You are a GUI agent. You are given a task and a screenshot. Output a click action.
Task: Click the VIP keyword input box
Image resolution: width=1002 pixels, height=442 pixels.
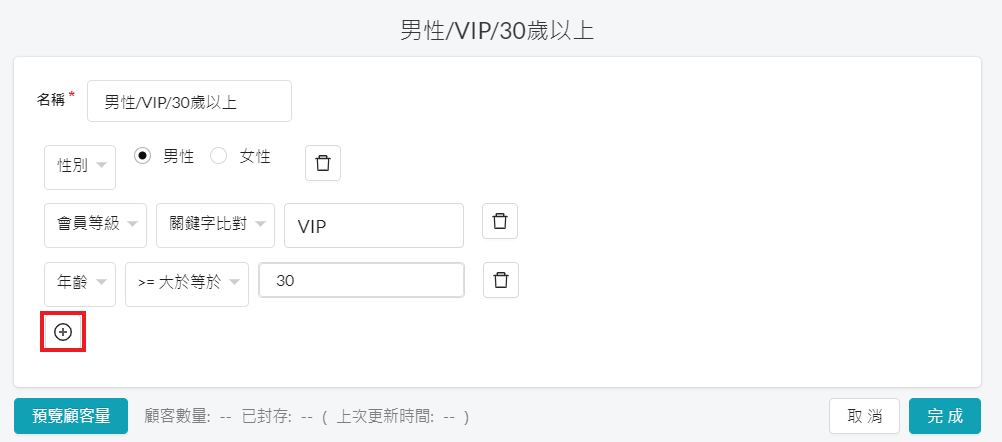point(374,225)
